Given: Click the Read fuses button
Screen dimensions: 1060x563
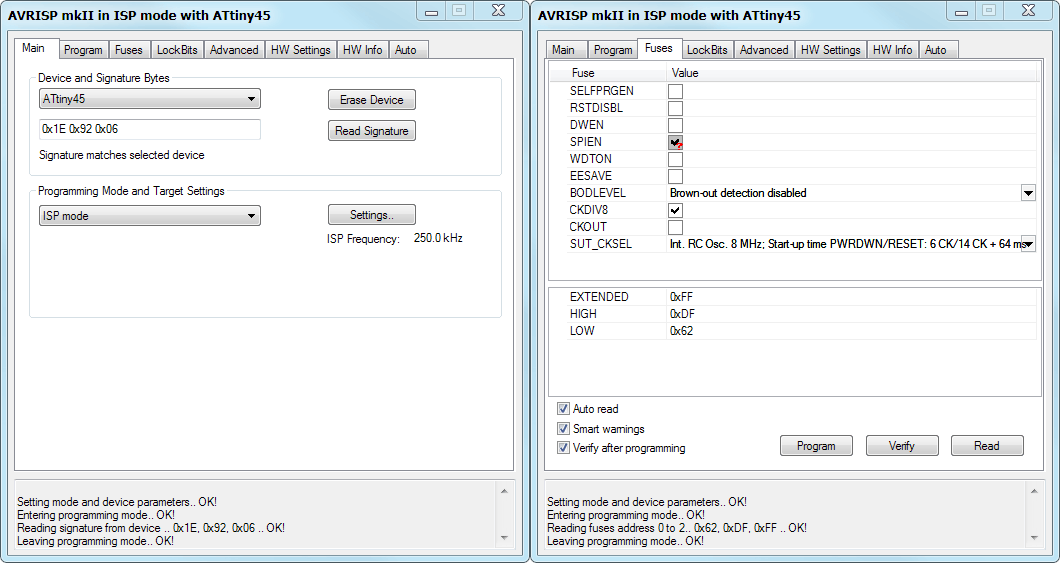Looking at the screenshot, I should coord(987,446).
